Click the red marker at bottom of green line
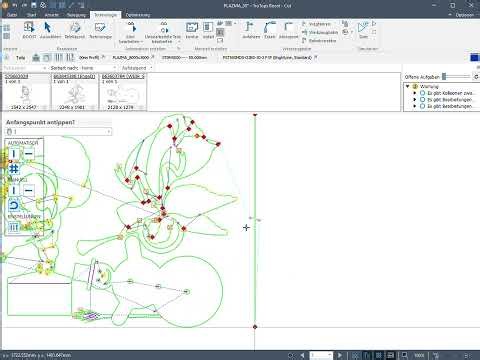Screen dimensions: 480x360 [255, 327]
